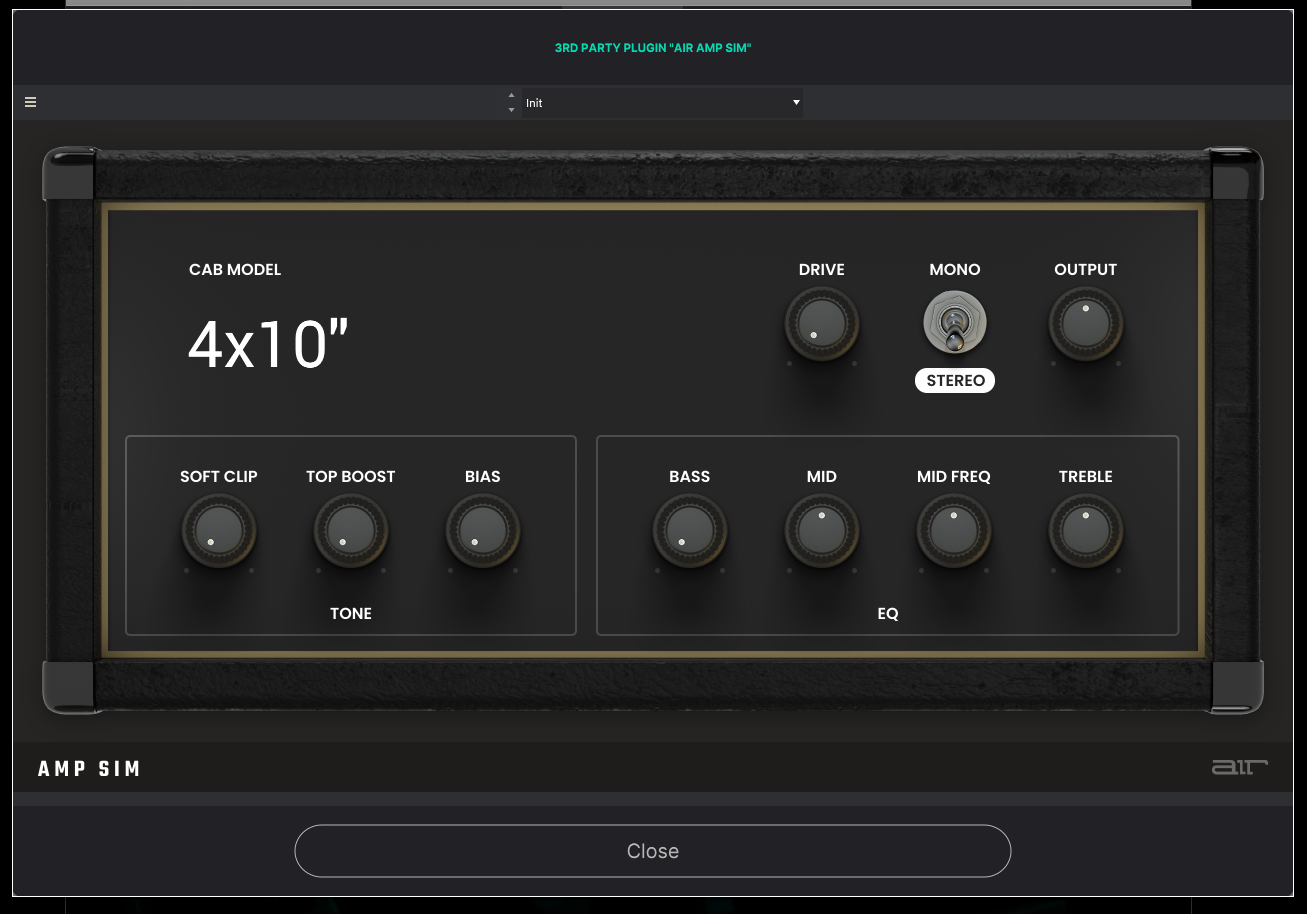The width and height of the screenshot is (1307, 914).
Task: Step to next preset with down arrow
Action: pos(512,110)
